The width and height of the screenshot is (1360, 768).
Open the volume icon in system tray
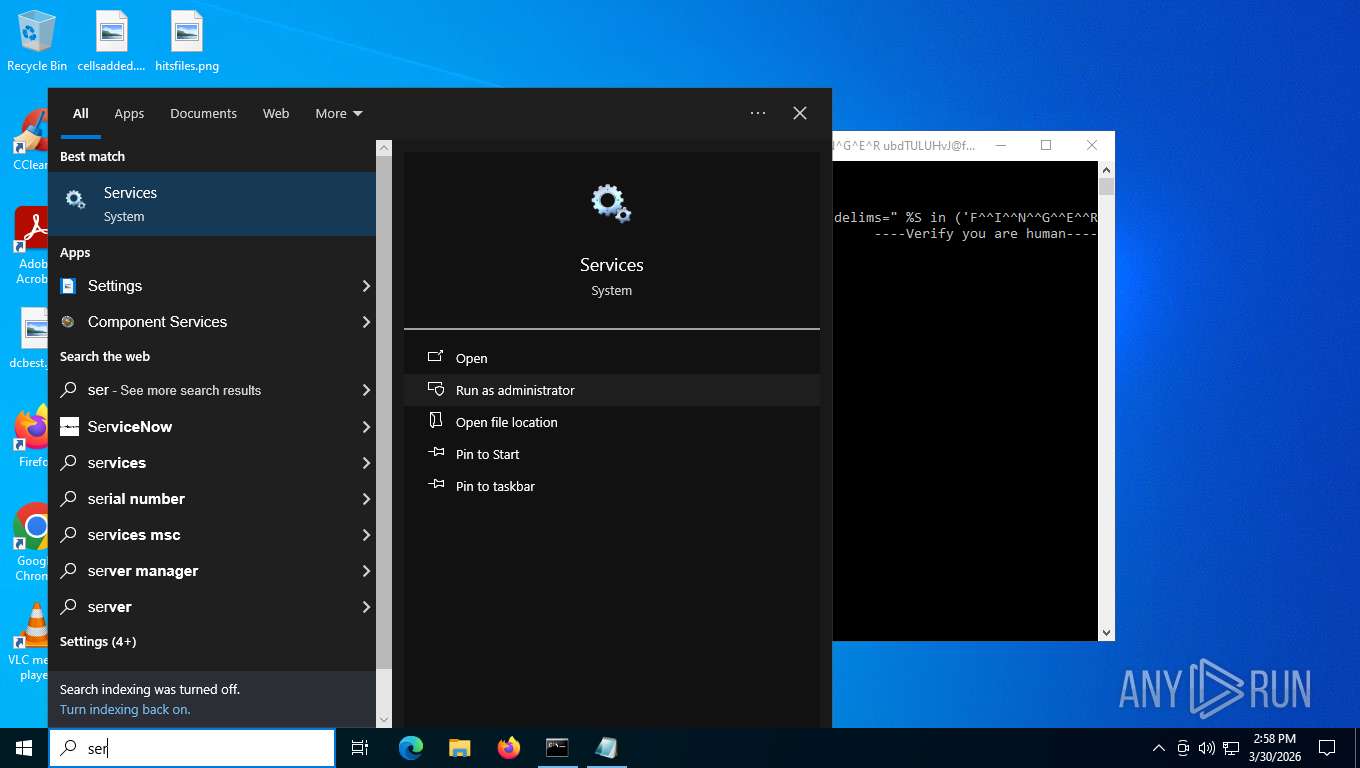click(x=1206, y=748)
